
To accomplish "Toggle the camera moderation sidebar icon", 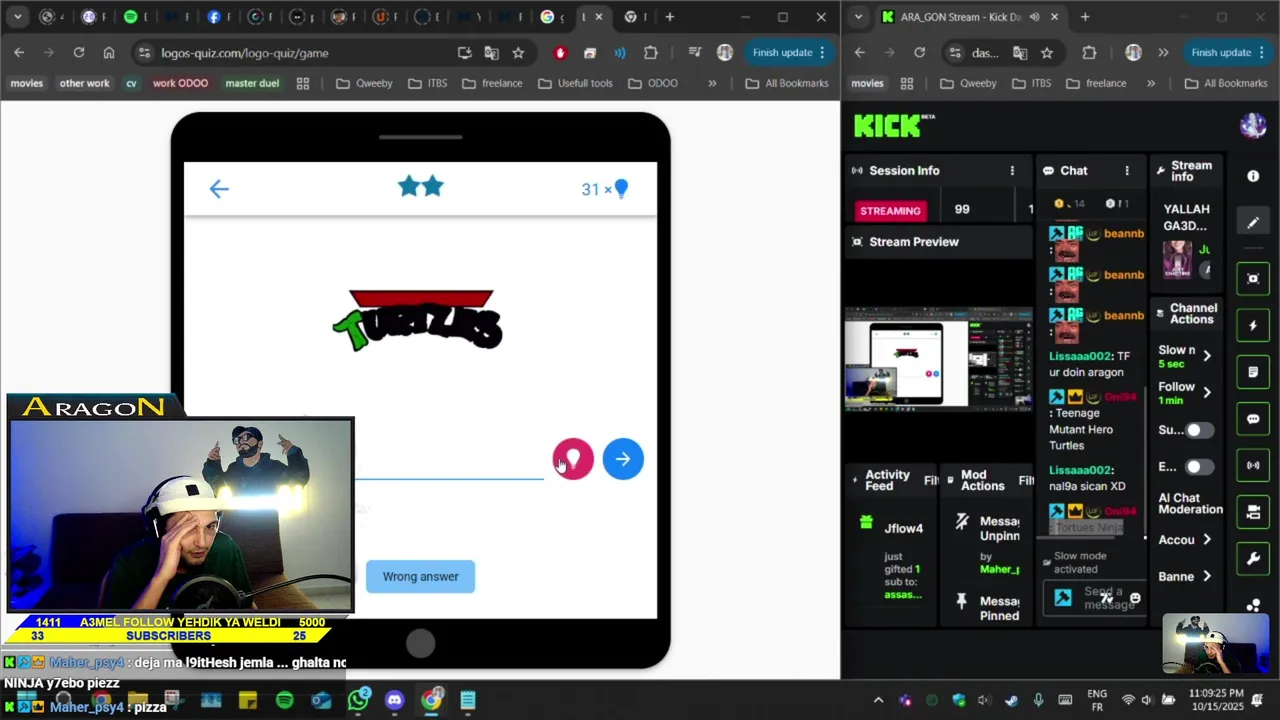I will 1253,512.
